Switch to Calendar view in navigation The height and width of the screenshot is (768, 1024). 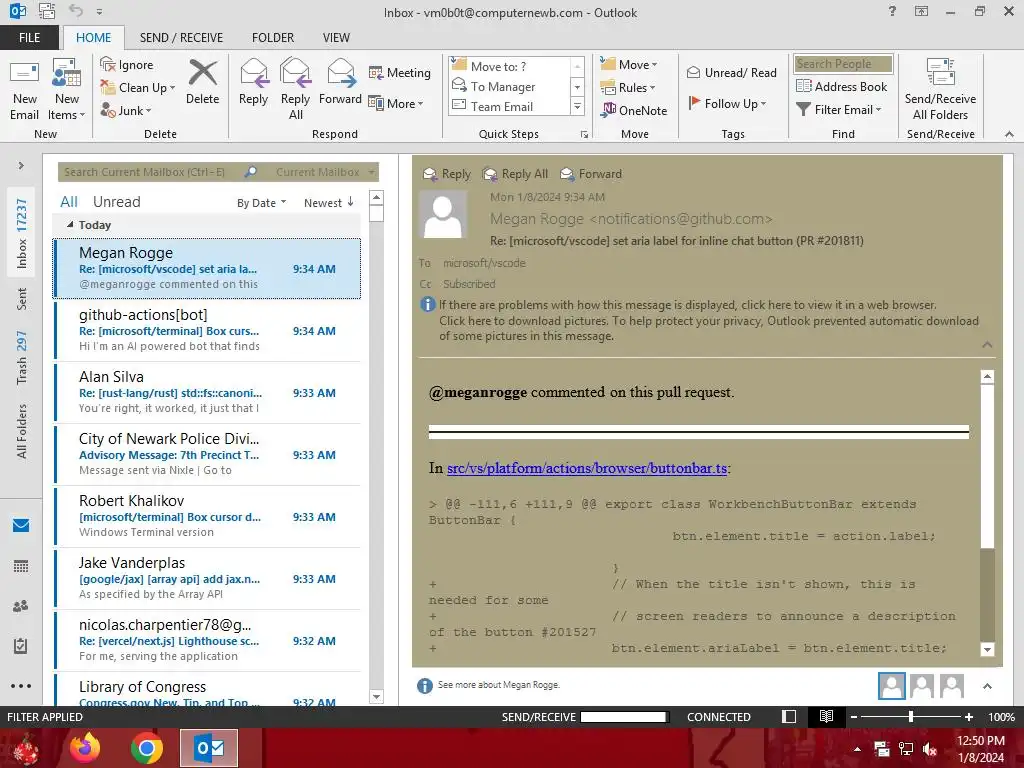tap(21, 566)
